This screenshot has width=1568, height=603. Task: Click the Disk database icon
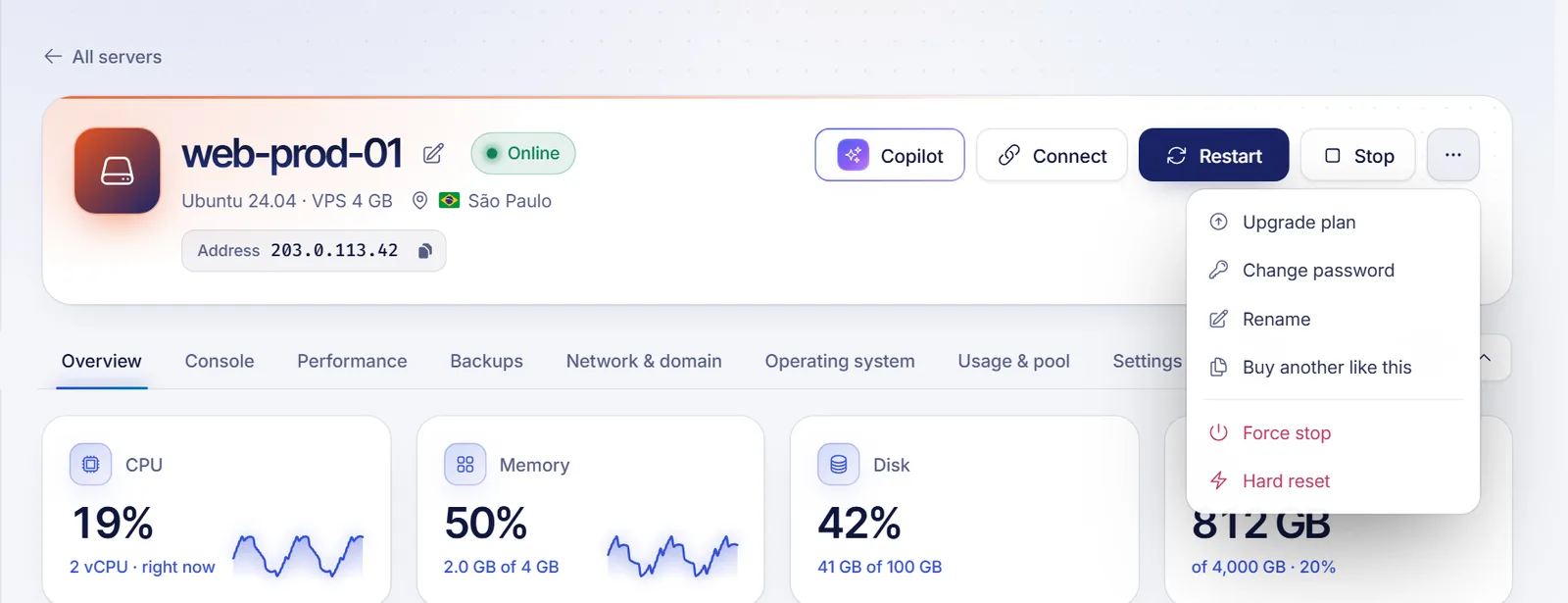(x=838, y=464)
